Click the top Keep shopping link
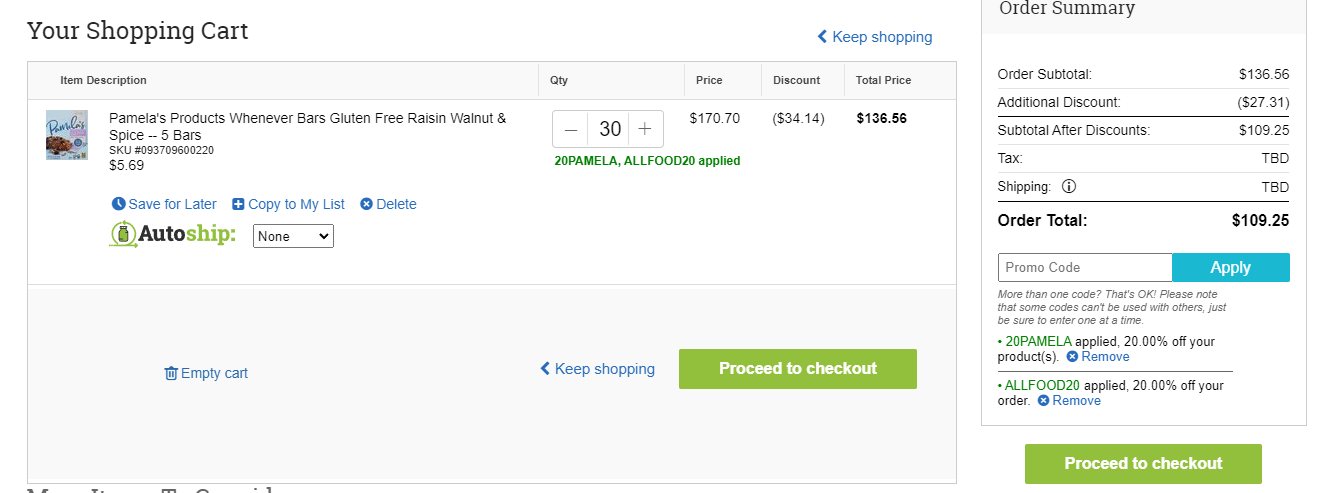Screen dimensions: 1322x493 [874, 37]
